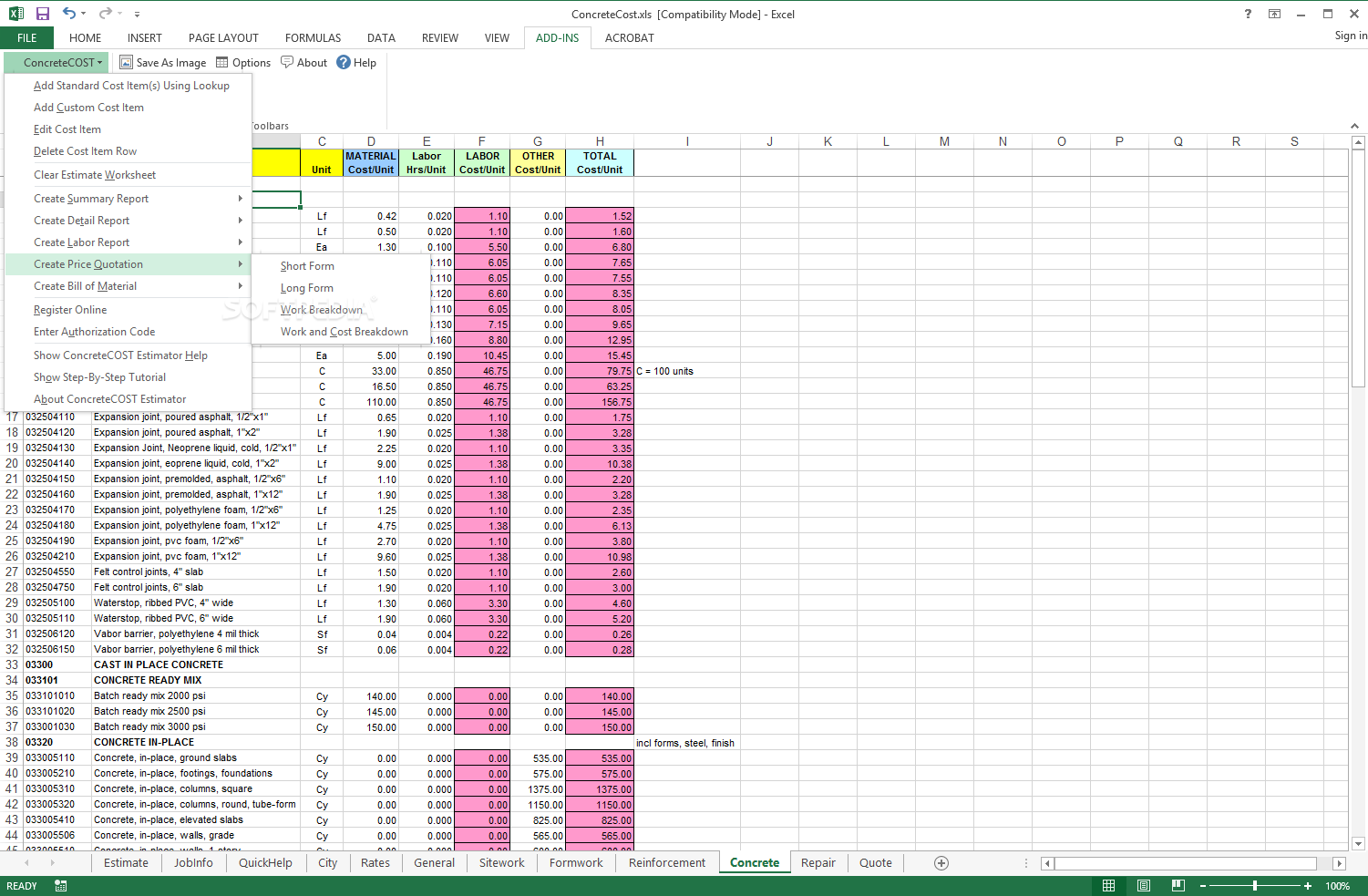
Task: Switch to the Rates sheet tab
Action: pos(375,863)
